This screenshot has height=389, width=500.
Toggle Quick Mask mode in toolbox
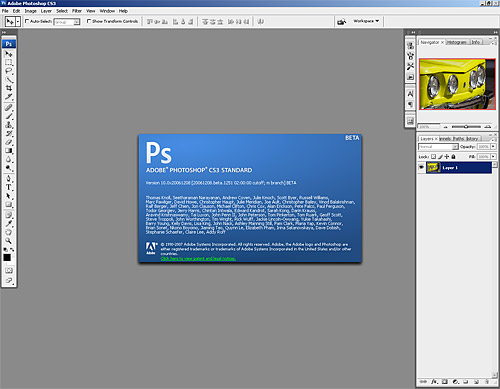[8, 270]
